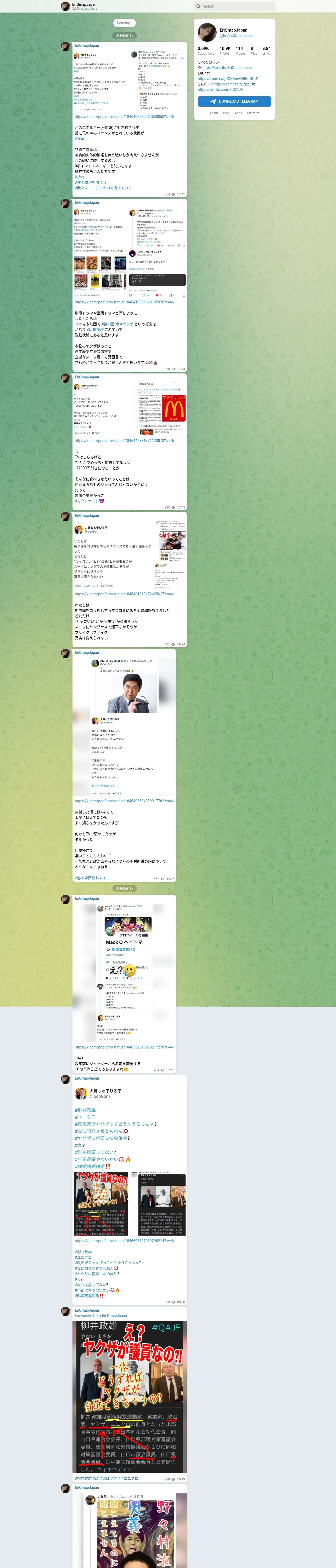Click the #政治家でヤクザってどうゆうこっちゃ? hashtag below the link

(x=108, y=1263)
